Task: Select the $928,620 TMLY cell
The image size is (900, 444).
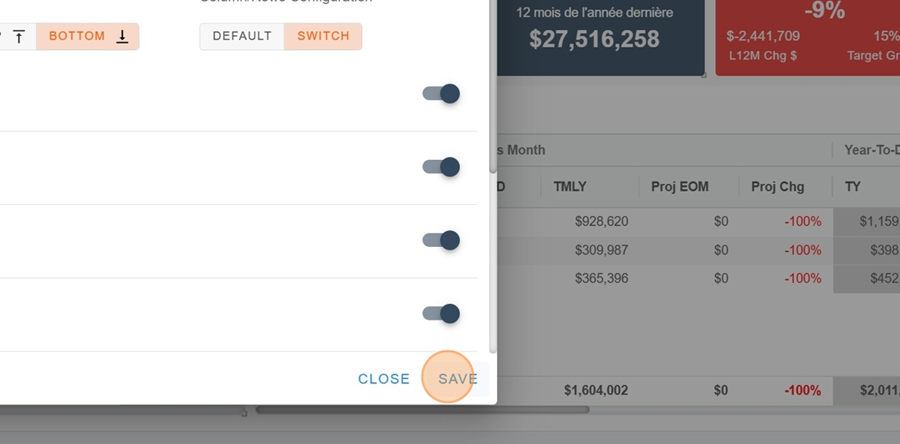Action: pos(601,221)
